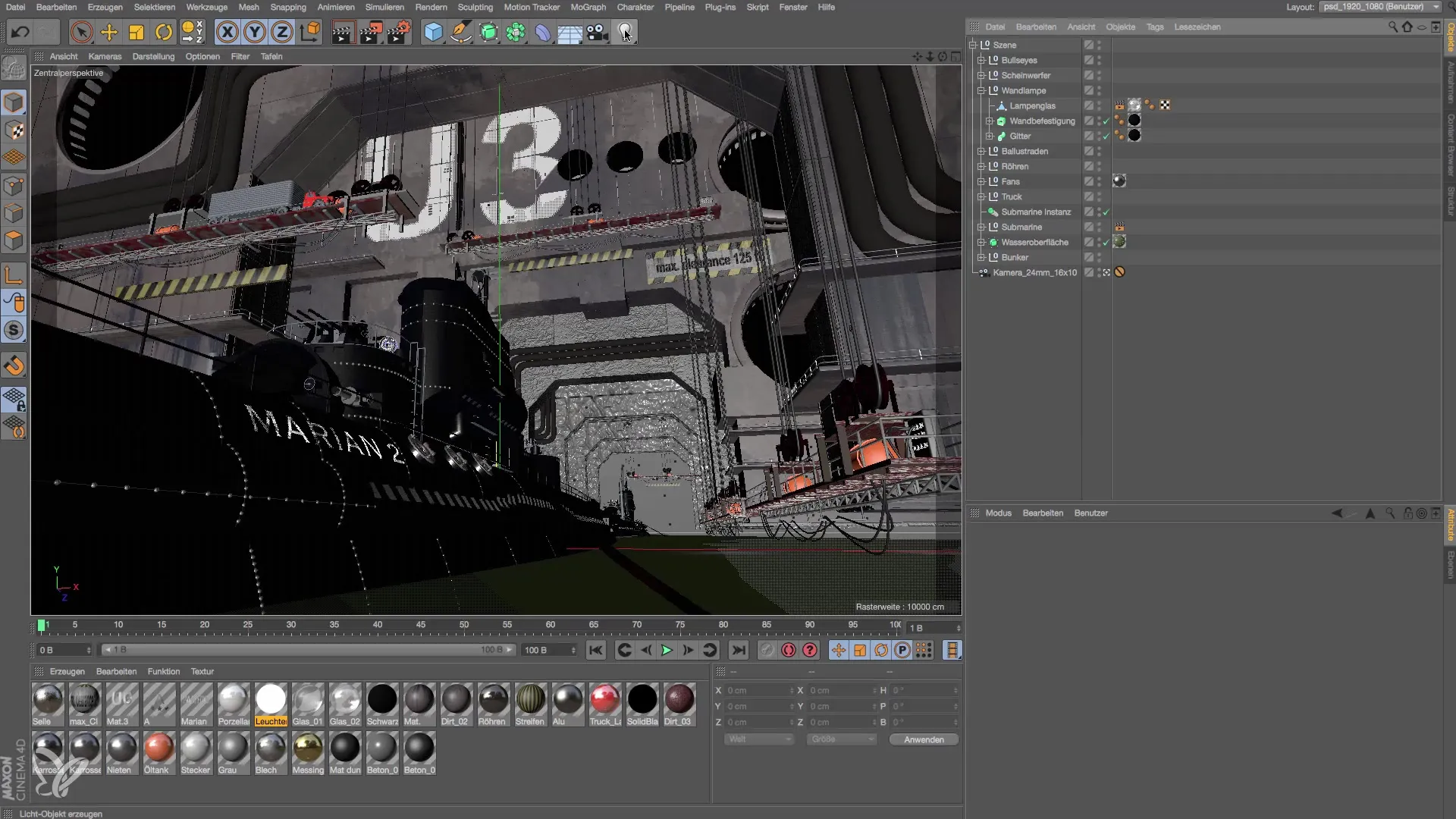This screenshot has width=1456, height=819.
Task: Expand the Truck tree node
Action: (x=981, y=196)
